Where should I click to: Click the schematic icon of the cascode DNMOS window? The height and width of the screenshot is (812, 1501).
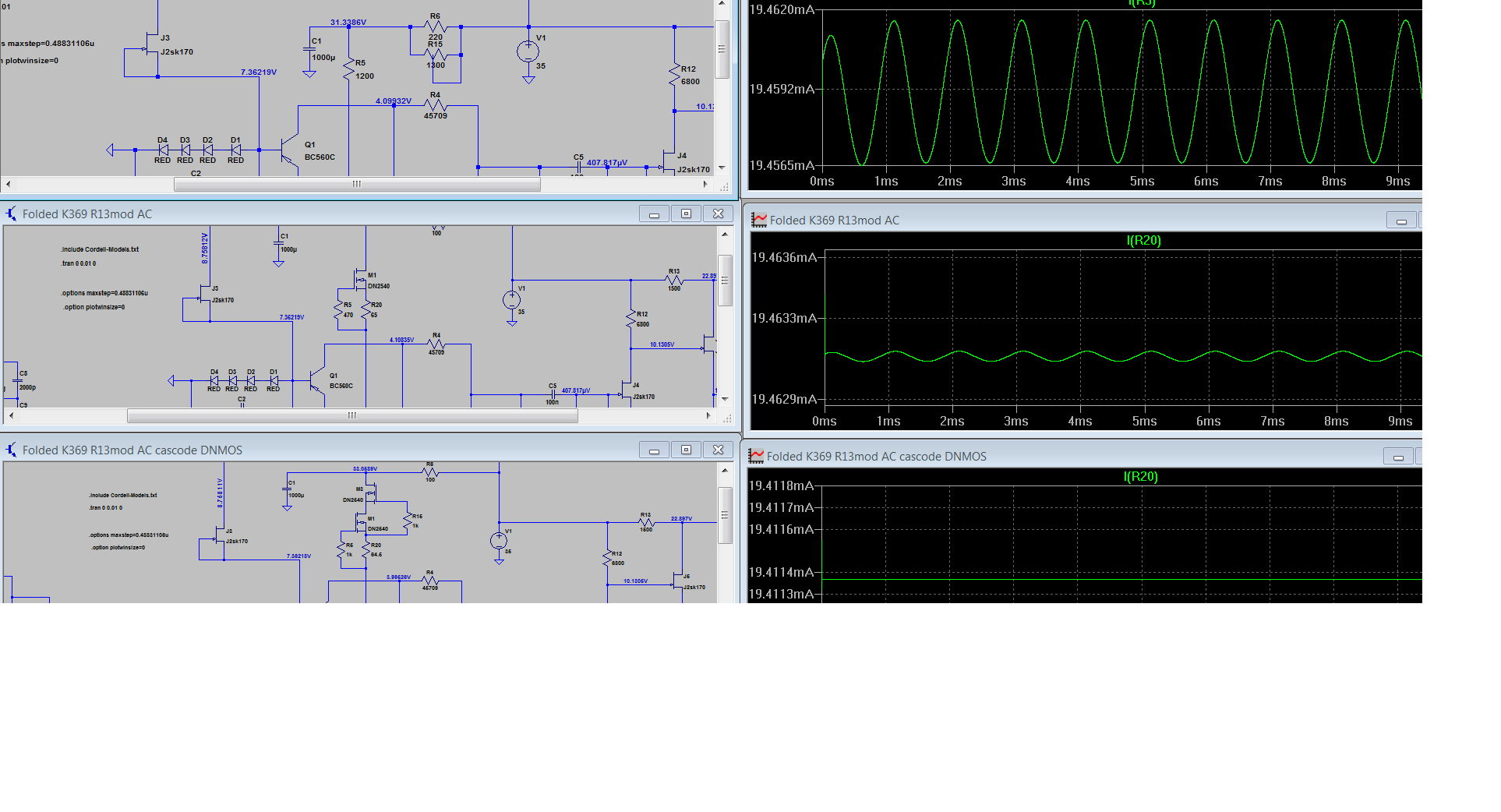[11, 450]
